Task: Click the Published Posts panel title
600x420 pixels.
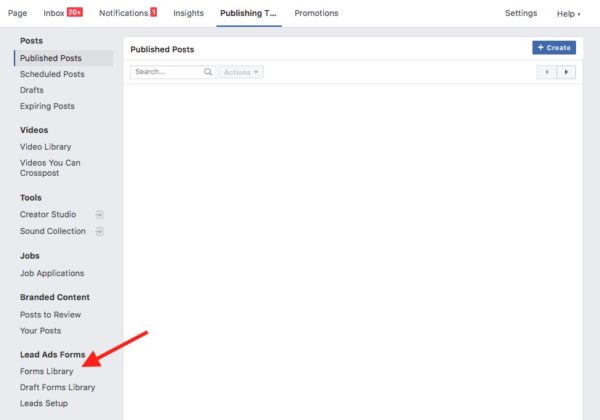Action: pos(162,49)
